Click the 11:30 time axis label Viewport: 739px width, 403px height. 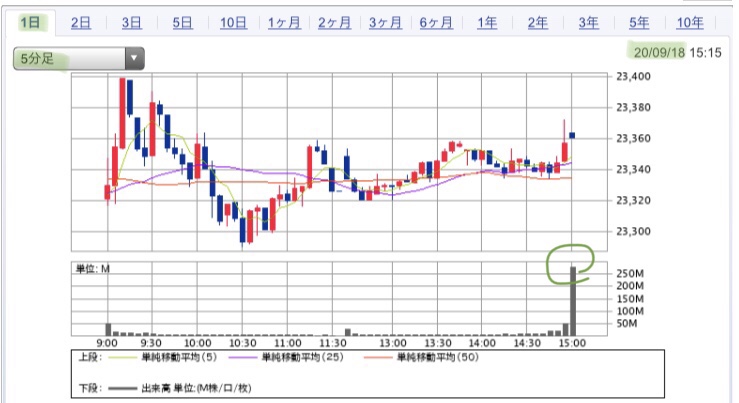pos(333,343)
